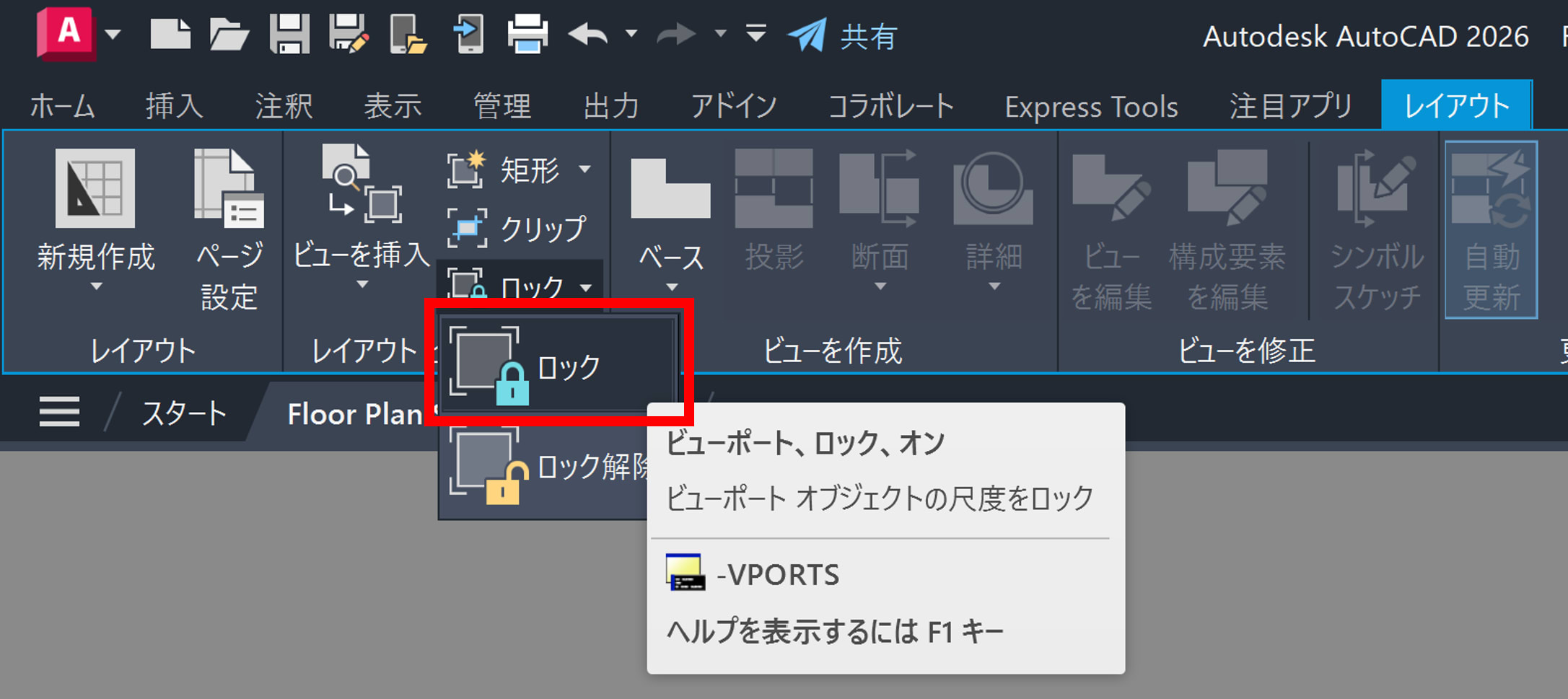Undo the last action with the back arrow
The image size is (1568, 699).
pos(588,34)
